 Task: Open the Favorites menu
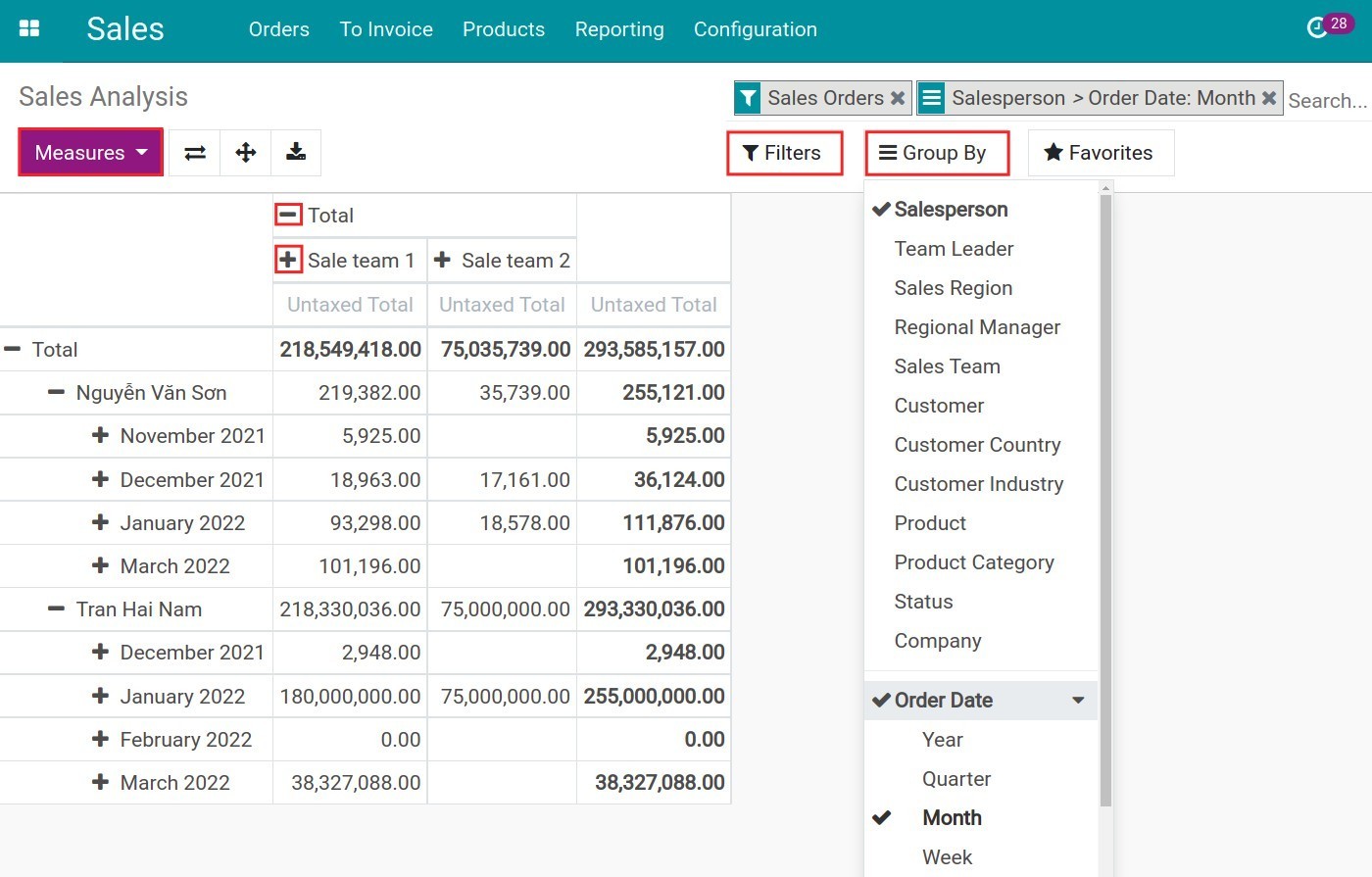coord(1101,153)
